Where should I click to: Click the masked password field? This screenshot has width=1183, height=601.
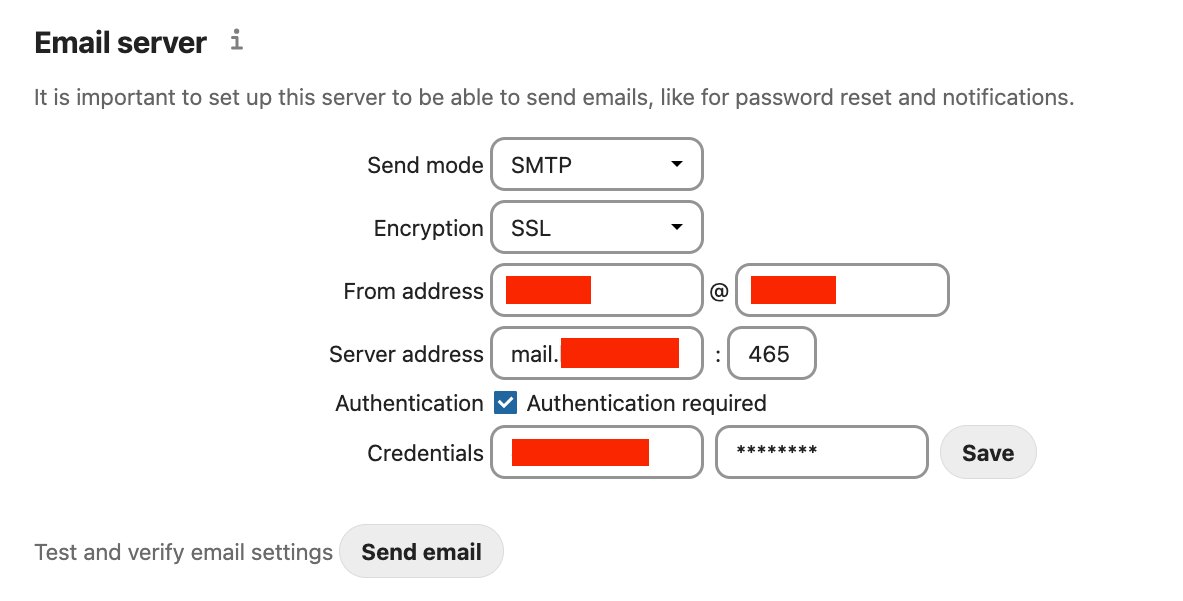821,453
